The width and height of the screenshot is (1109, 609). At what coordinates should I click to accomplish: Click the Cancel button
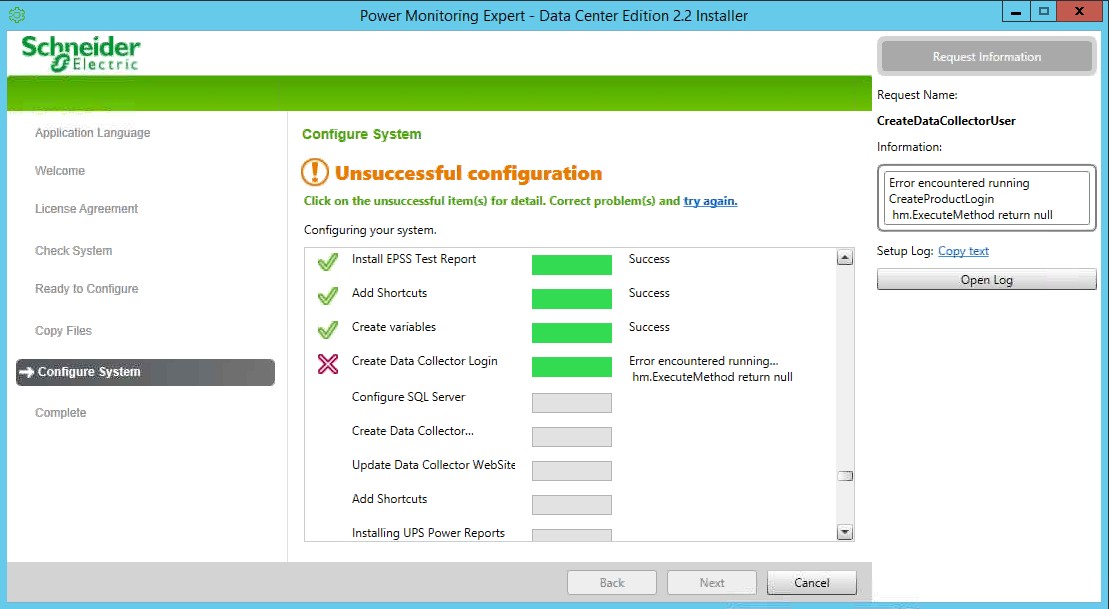pyautogui.click(x=811, y=583)
